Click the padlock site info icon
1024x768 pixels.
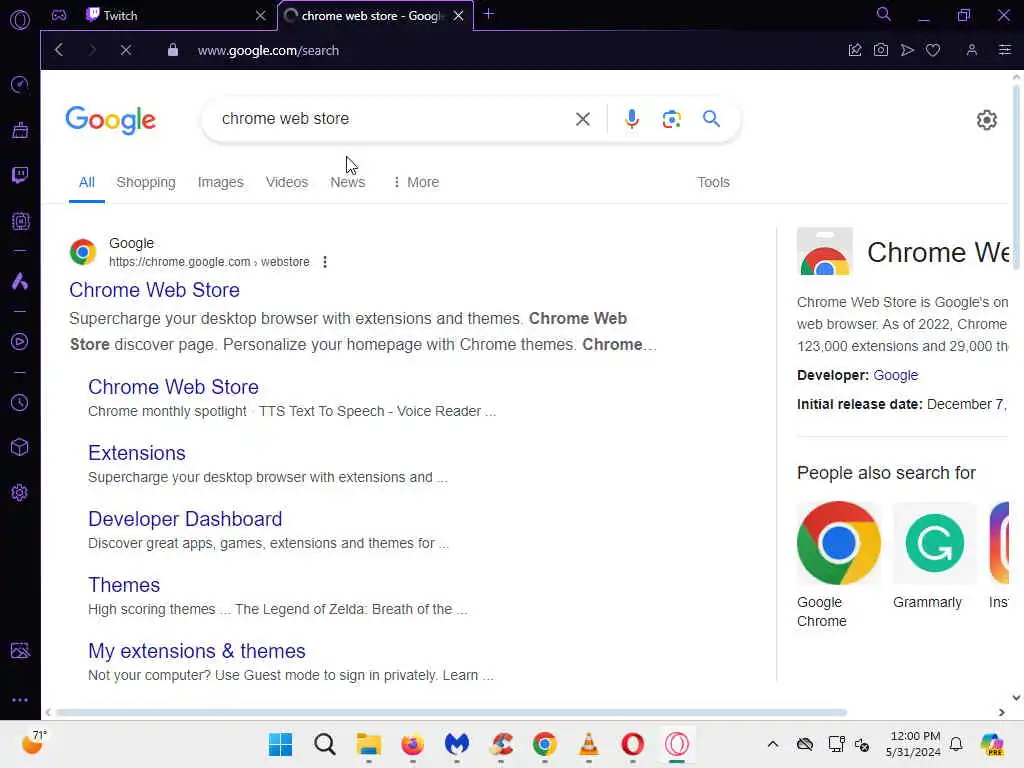click(x=172, y=50)
